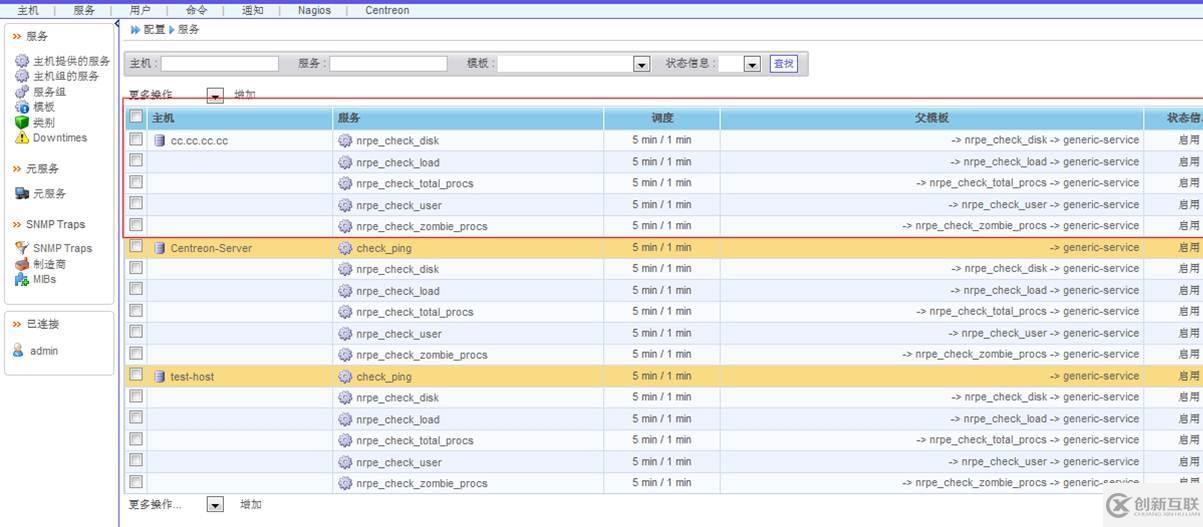Click the 查找 search button
Image resolution: width=1203 pixels, height=527 pixels.
tap(784, 63)
